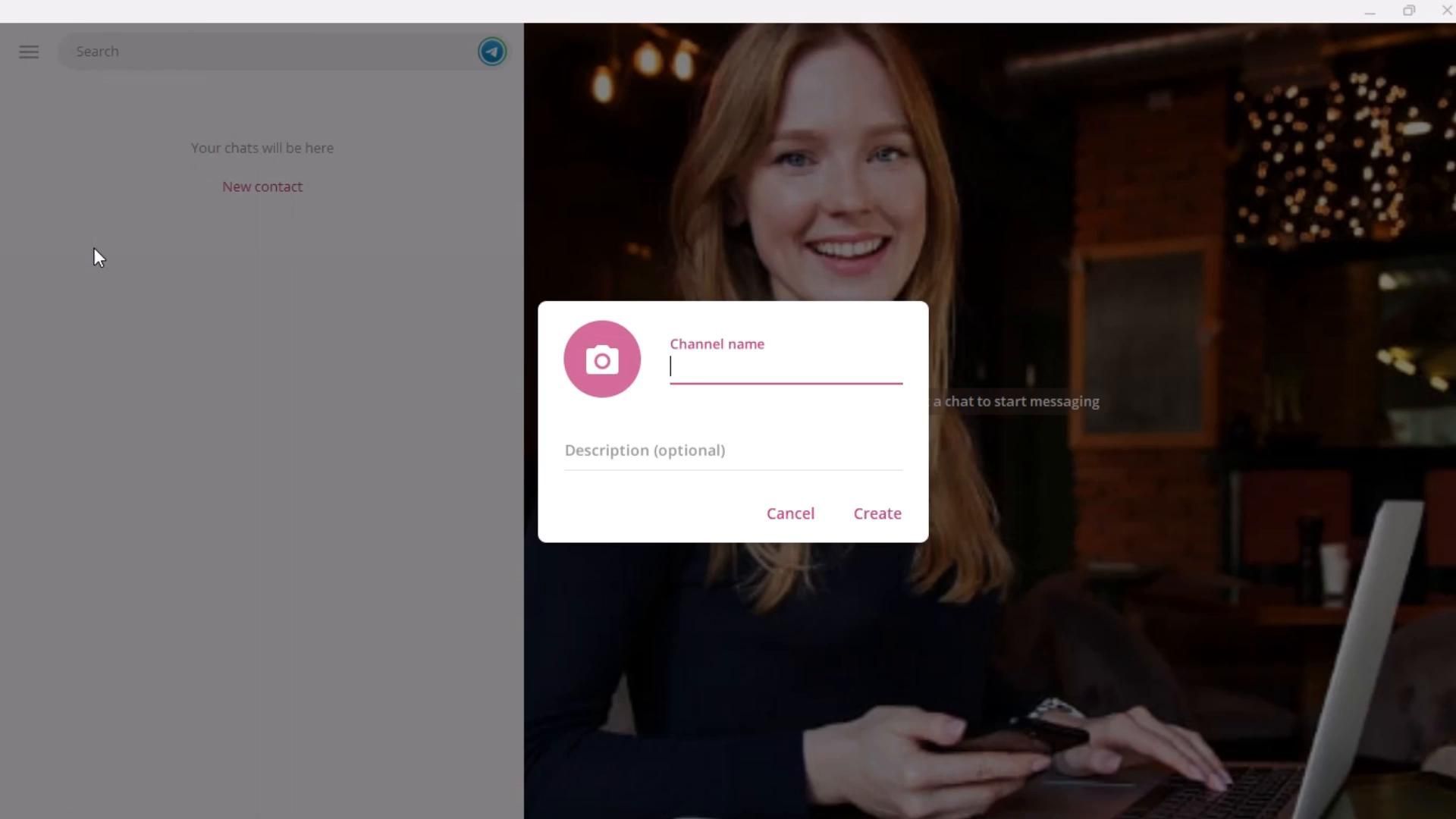The height and width of the screenshot is (819, 1456).
Task: Click into the Channel name input field
Action: (x=786, y=368)
